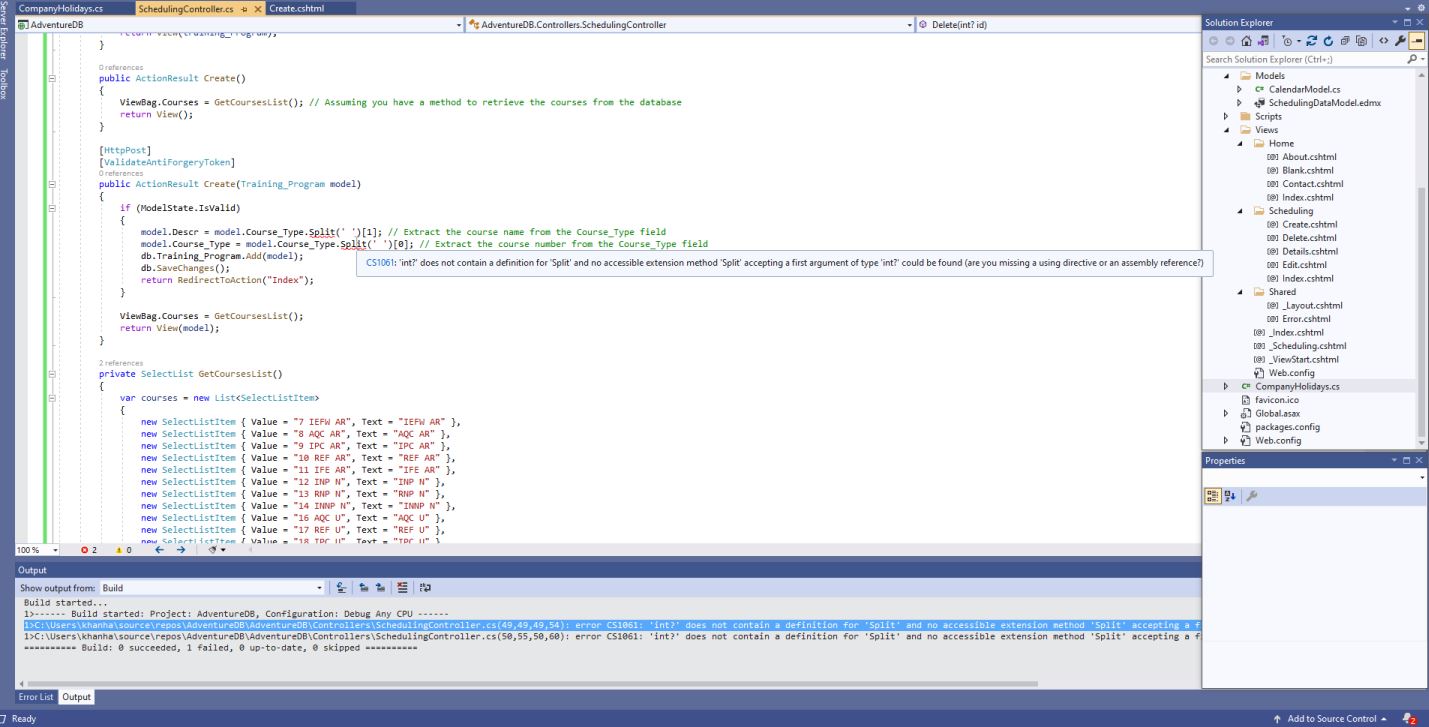1429x727 pixels.
Task: Click the Home icon in Solution Explorer
Action: tap(1246, 41)
